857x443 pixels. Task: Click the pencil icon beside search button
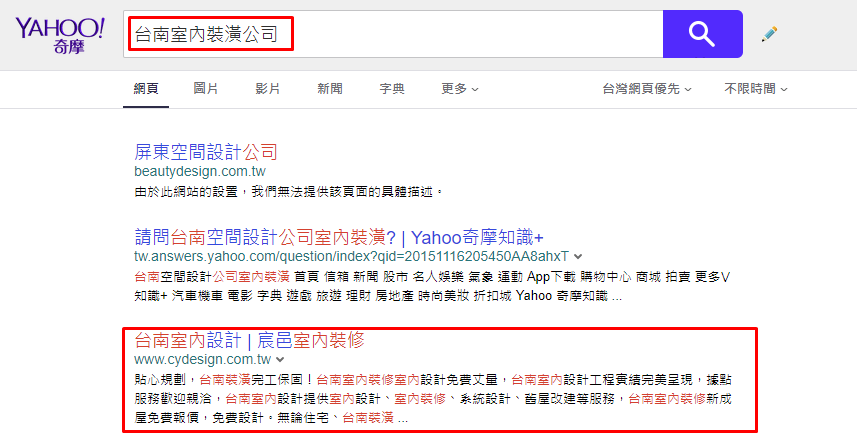point(769,34)
